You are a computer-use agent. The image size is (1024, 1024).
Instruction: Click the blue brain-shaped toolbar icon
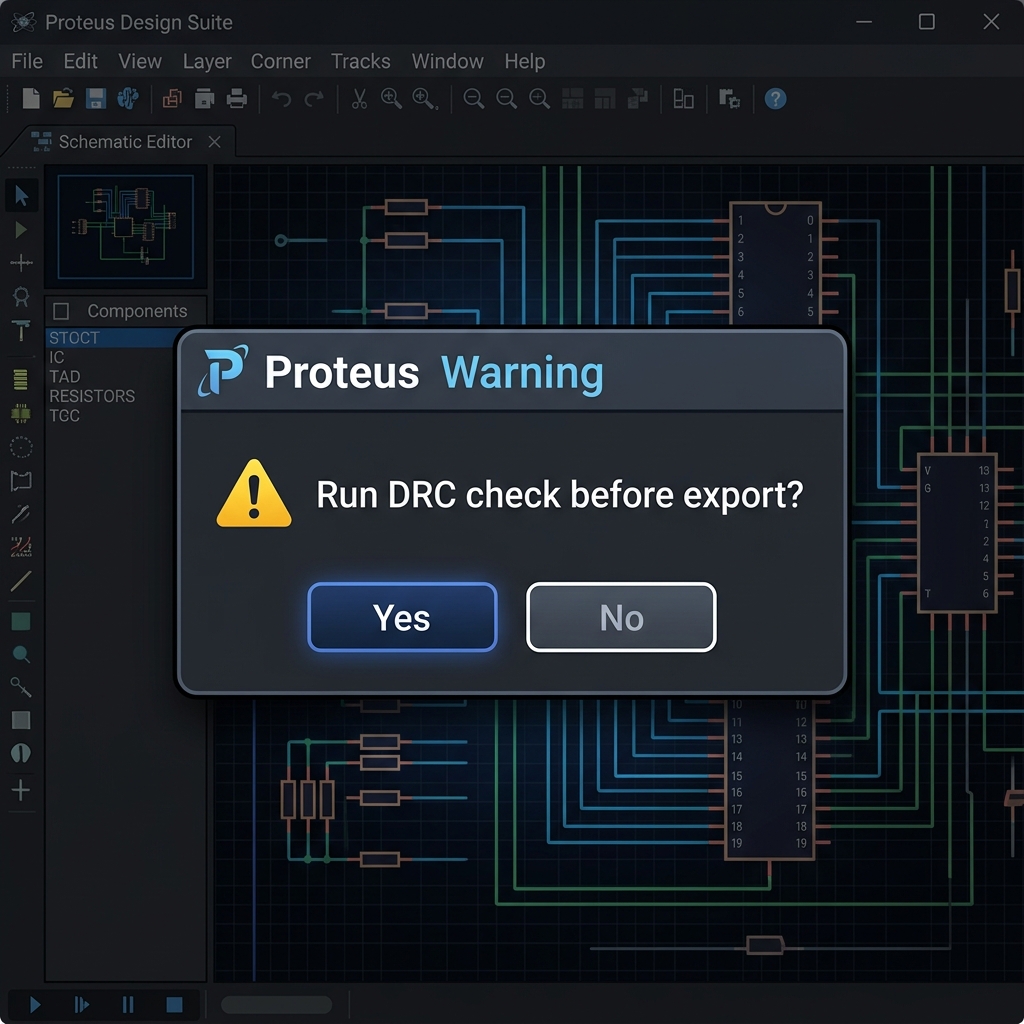pos(127,99)
